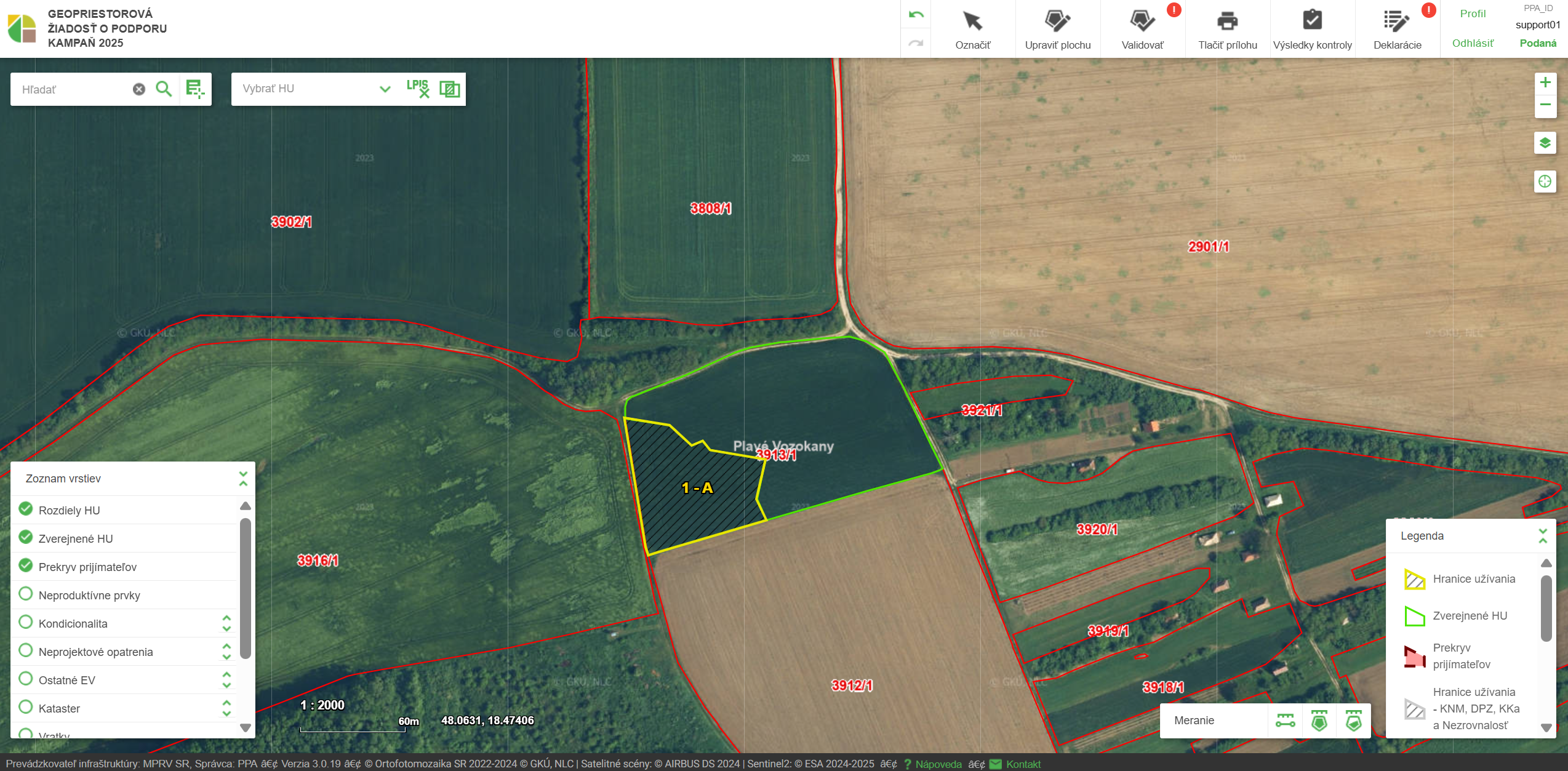Image resolution: width=1568 pixels, height=771 pixels.
Task: Select the distance measuring tool icon
Action: pyautogui.click(x=1286, y=721)
